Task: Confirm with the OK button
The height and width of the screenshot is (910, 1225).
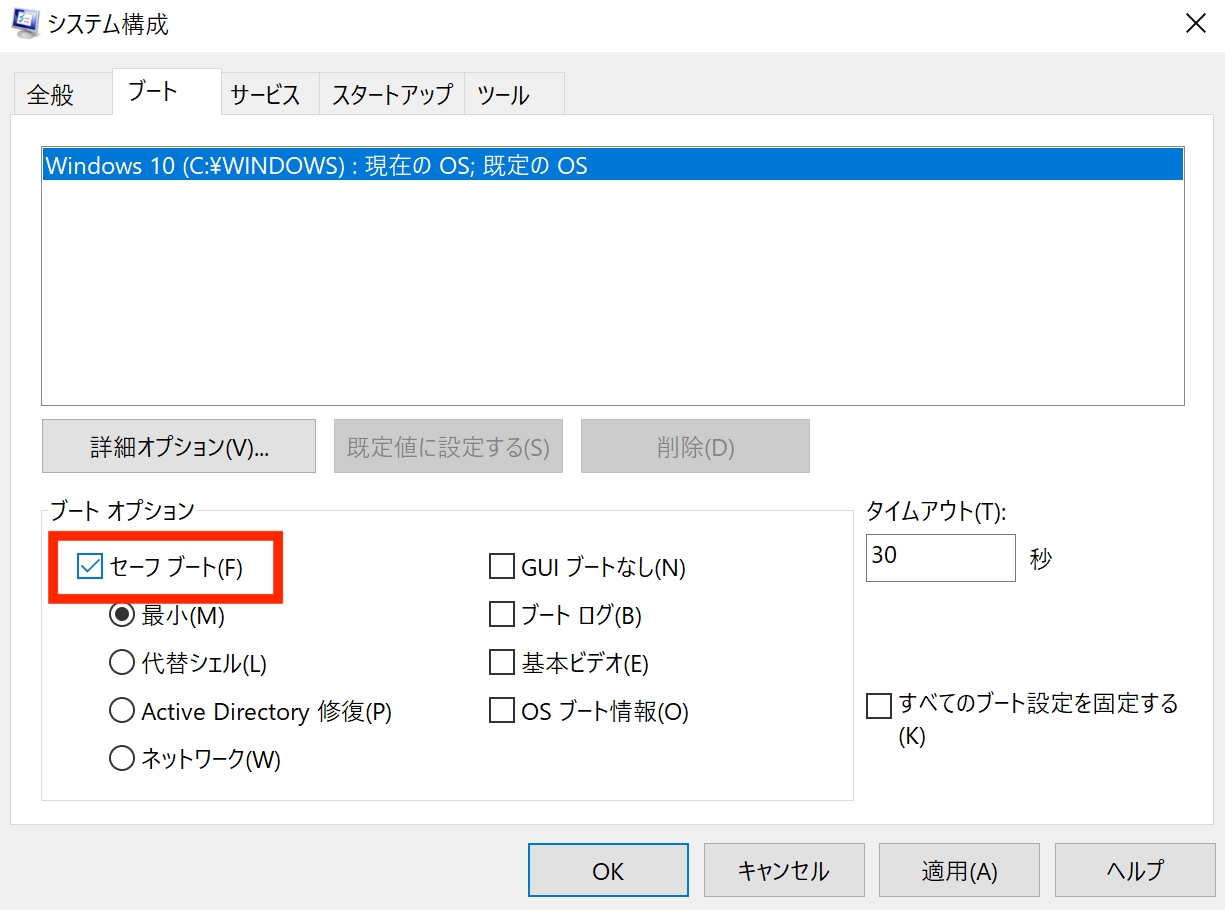Action: click(608, 871)
